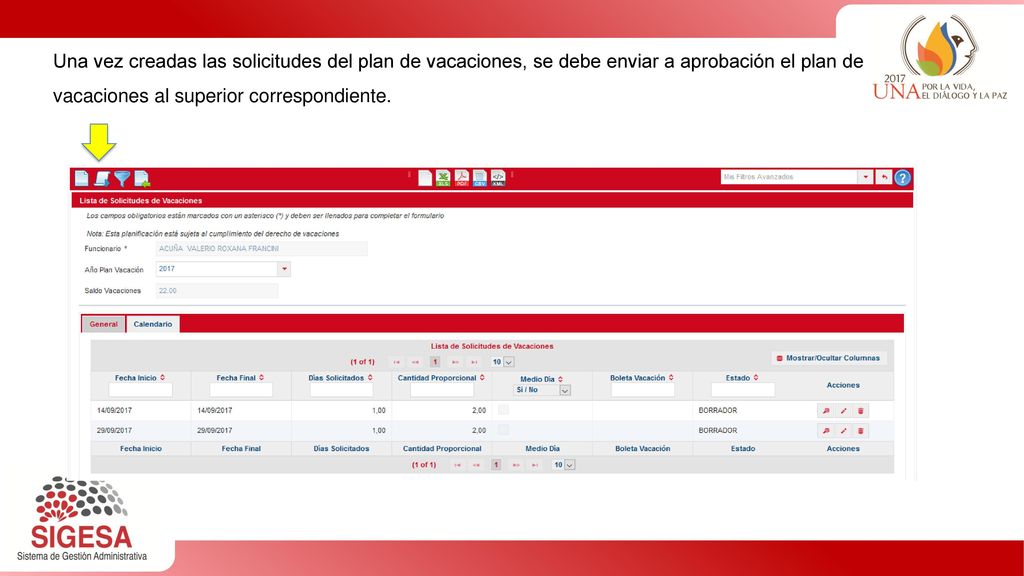
Task: Click the Fecha Final filter field
Action: (x=241, y=390)
